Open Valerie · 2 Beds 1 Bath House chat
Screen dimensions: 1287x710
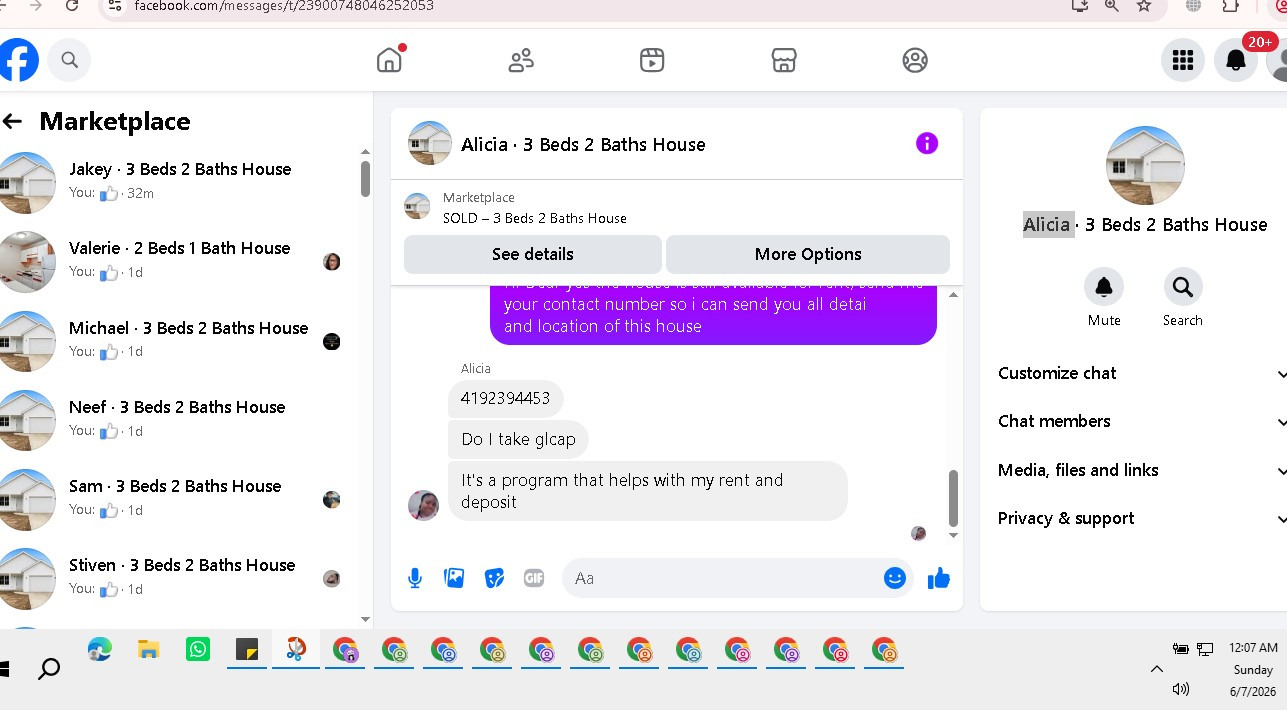(180, 261)
